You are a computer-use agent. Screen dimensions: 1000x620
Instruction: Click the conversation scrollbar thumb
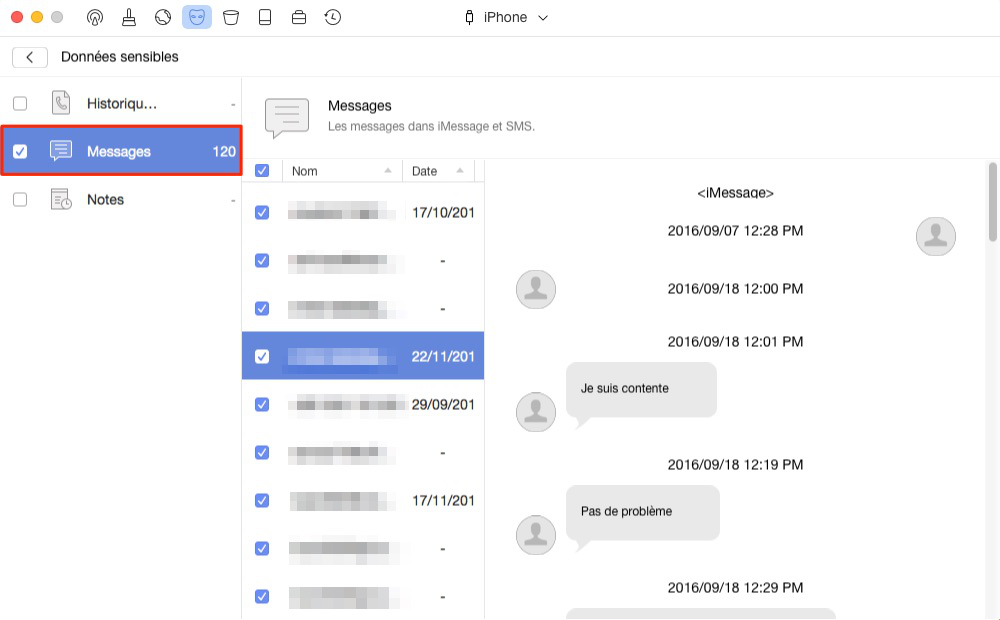(x=992, y=202)
